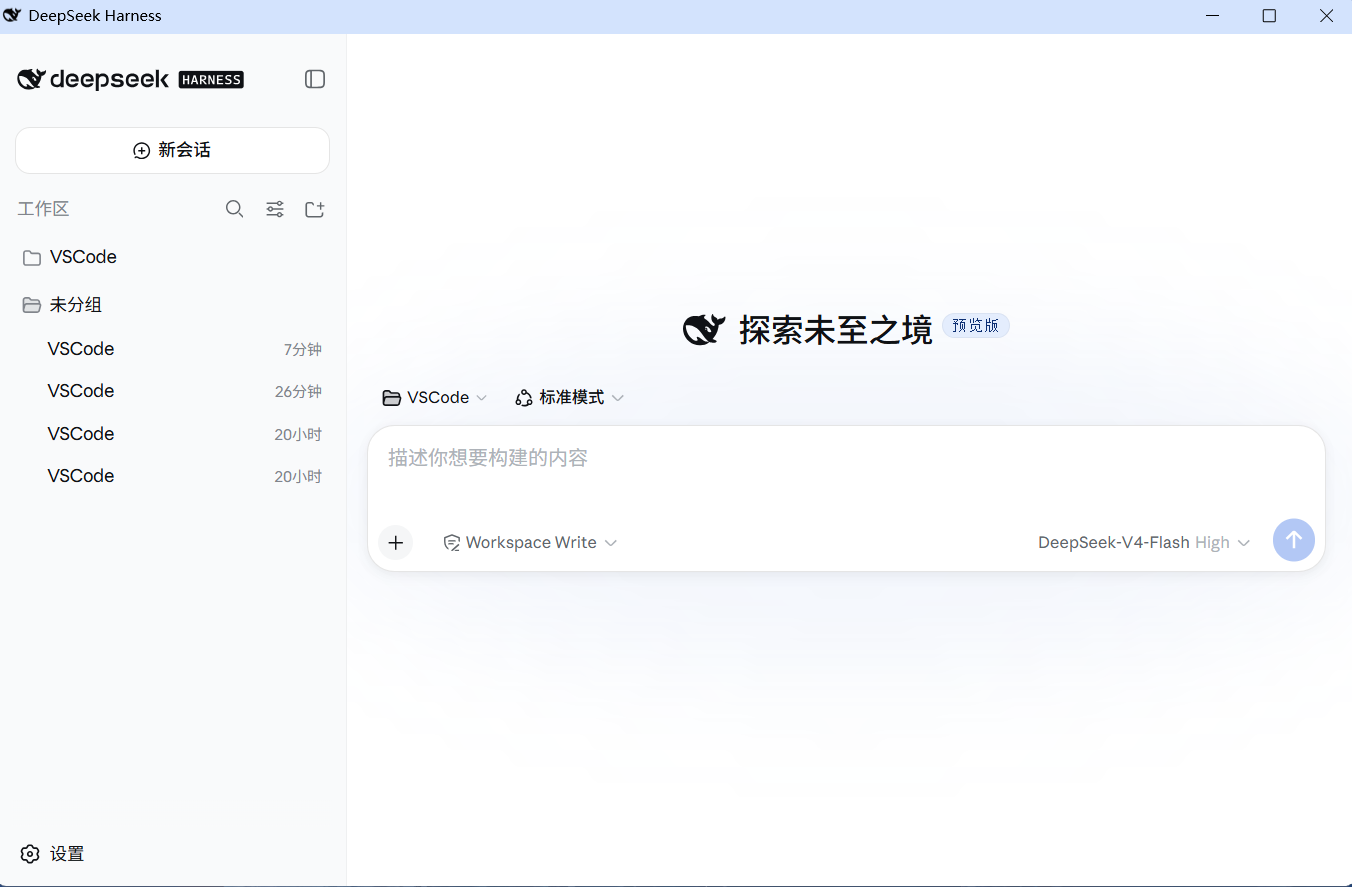
Task: Open the Workspace Write permission dropdown
Action: tap(531, 542)
